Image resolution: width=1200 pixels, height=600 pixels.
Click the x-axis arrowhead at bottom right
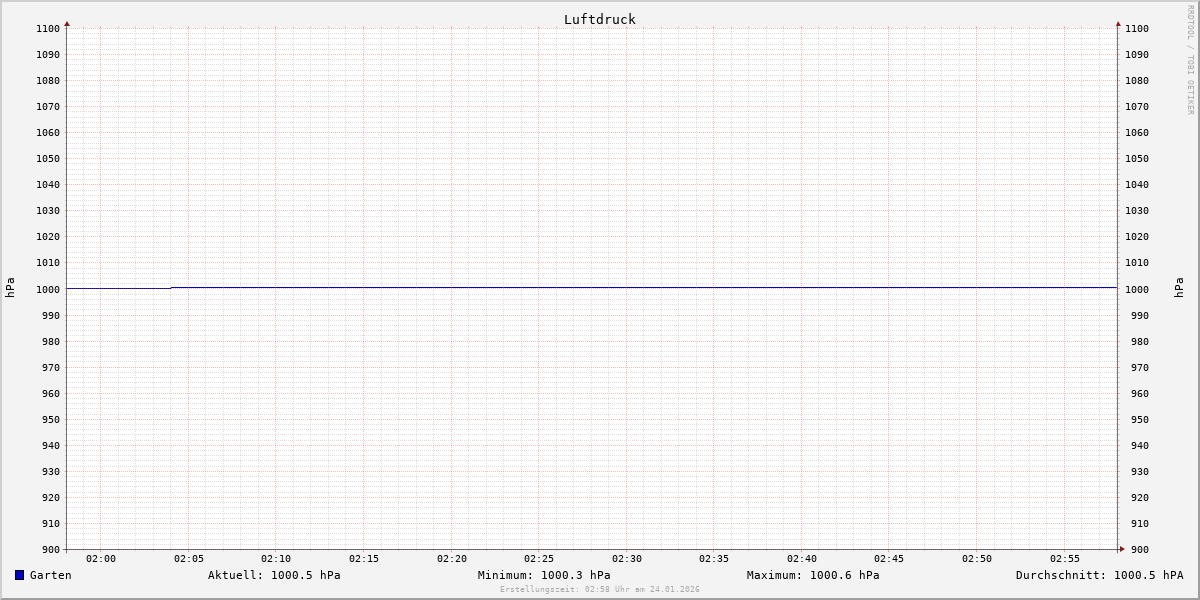(1122, 549)
